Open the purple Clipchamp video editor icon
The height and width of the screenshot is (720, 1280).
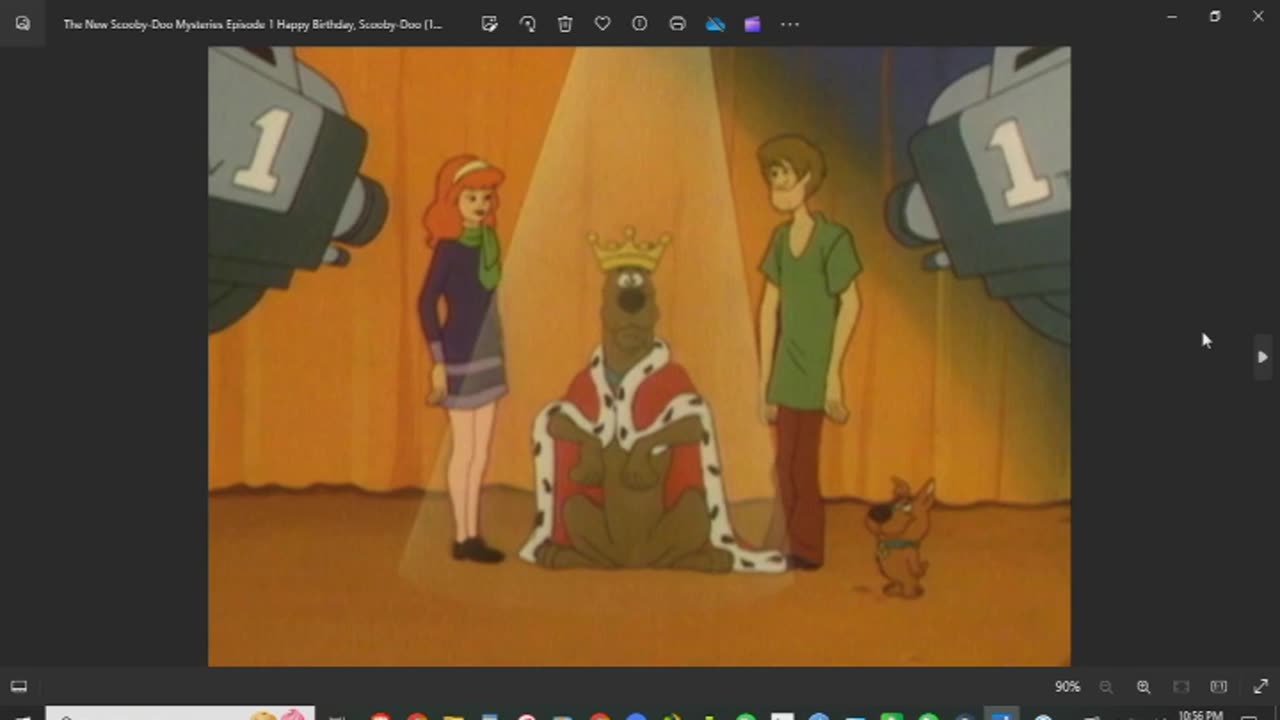click(x=752, y=24)
